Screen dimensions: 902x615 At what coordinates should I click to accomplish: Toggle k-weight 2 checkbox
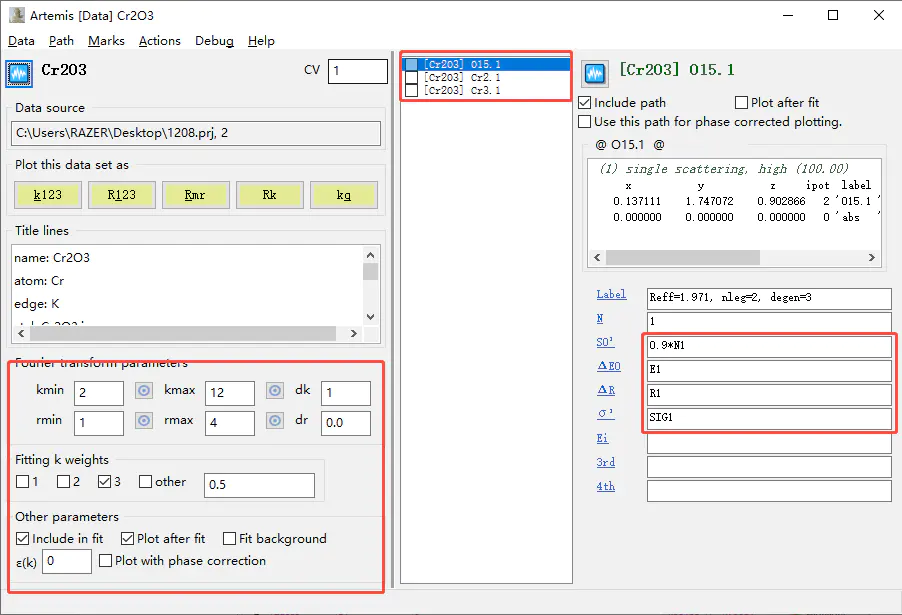click(x=63, y=482)
